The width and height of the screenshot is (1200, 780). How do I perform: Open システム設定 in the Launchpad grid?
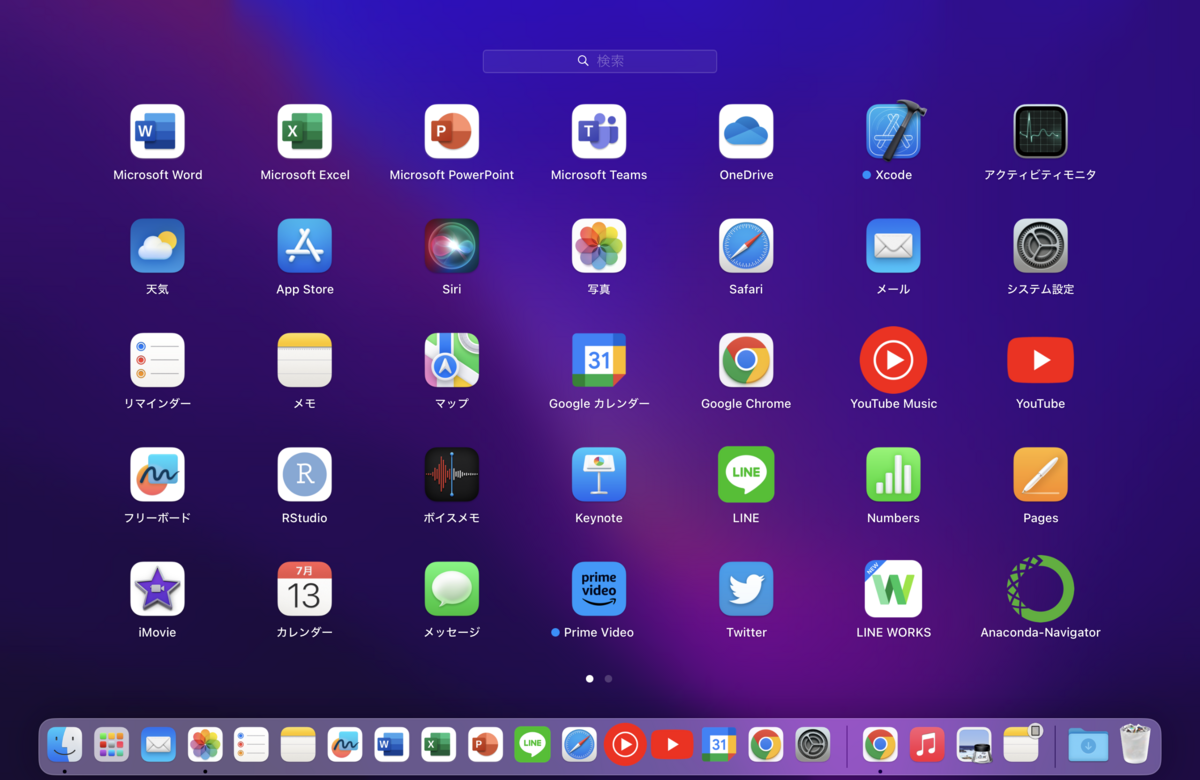click(x=1040, y=246)
